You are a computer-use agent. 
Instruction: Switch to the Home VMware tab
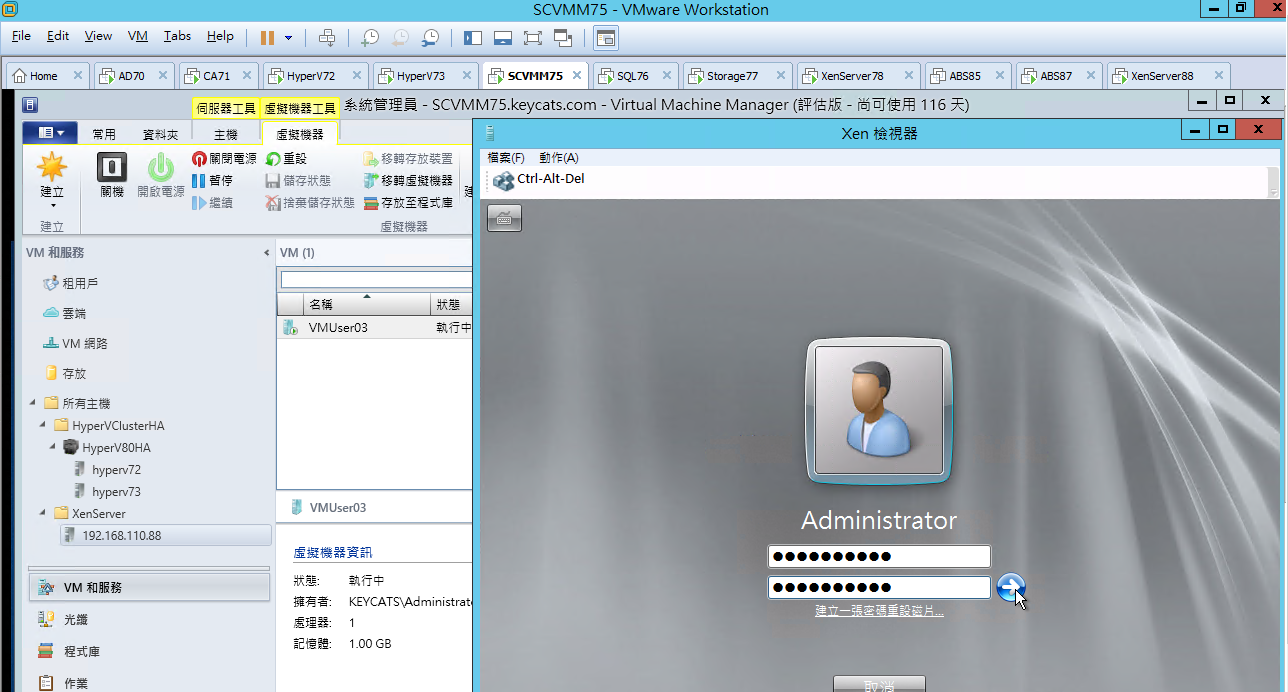point(47,76)
